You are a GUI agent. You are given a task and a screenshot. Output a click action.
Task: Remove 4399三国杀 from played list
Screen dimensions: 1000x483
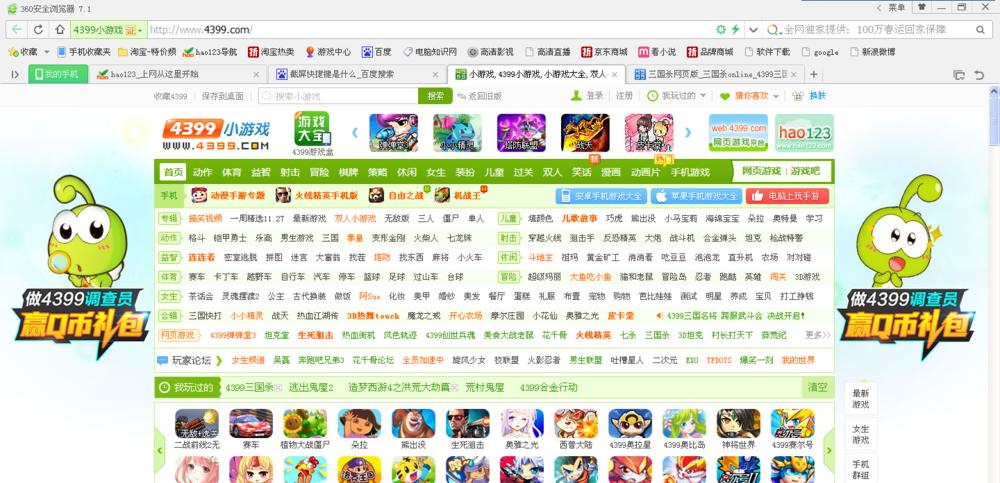click(277, 388)
